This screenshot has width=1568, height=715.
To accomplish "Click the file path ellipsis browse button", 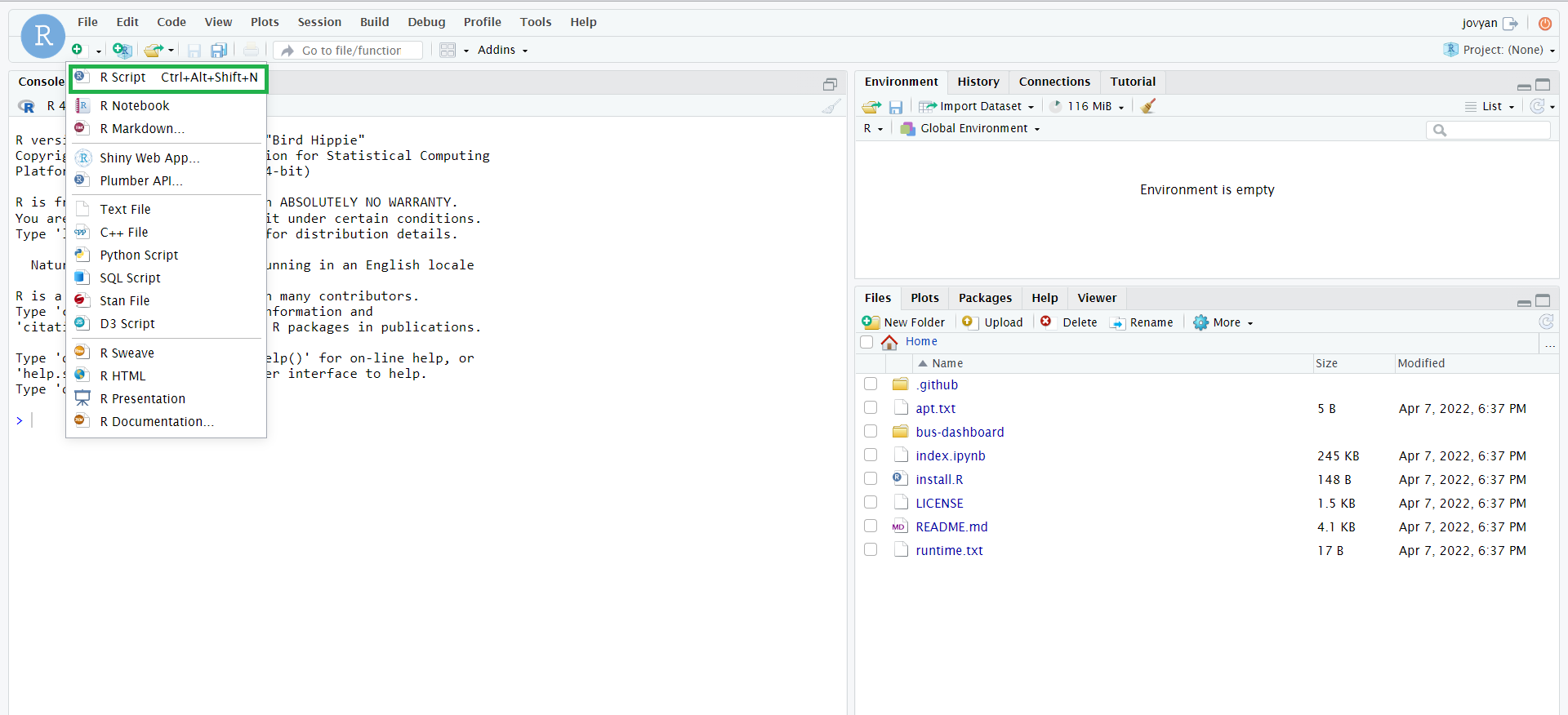I will click(x=1549, y=343).
